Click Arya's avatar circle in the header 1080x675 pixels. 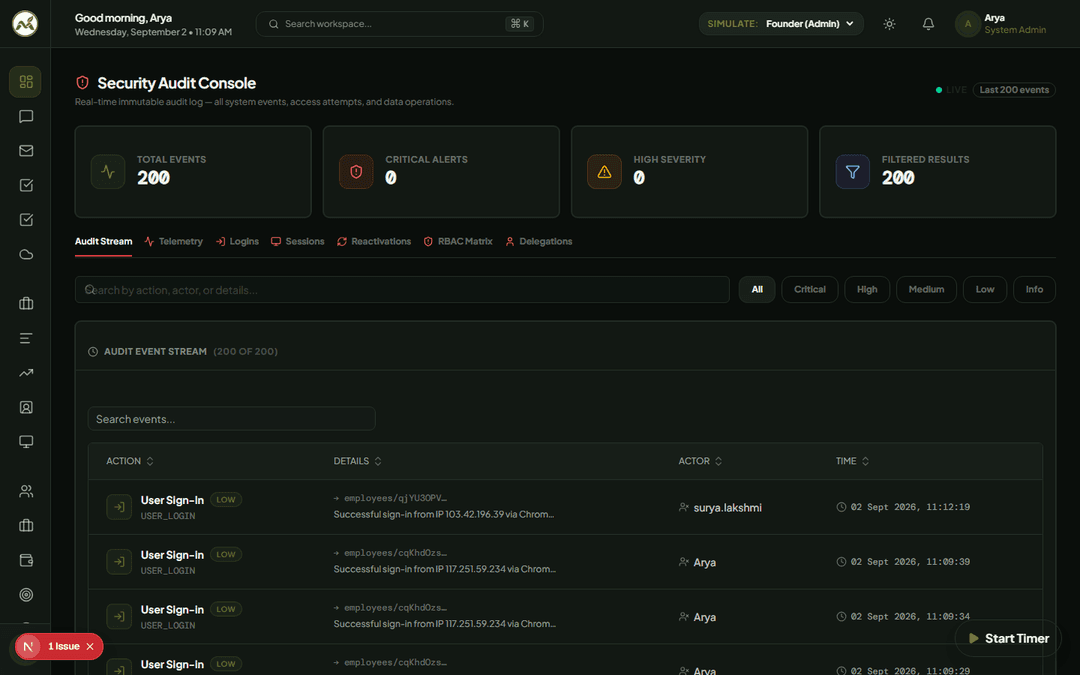967,24
